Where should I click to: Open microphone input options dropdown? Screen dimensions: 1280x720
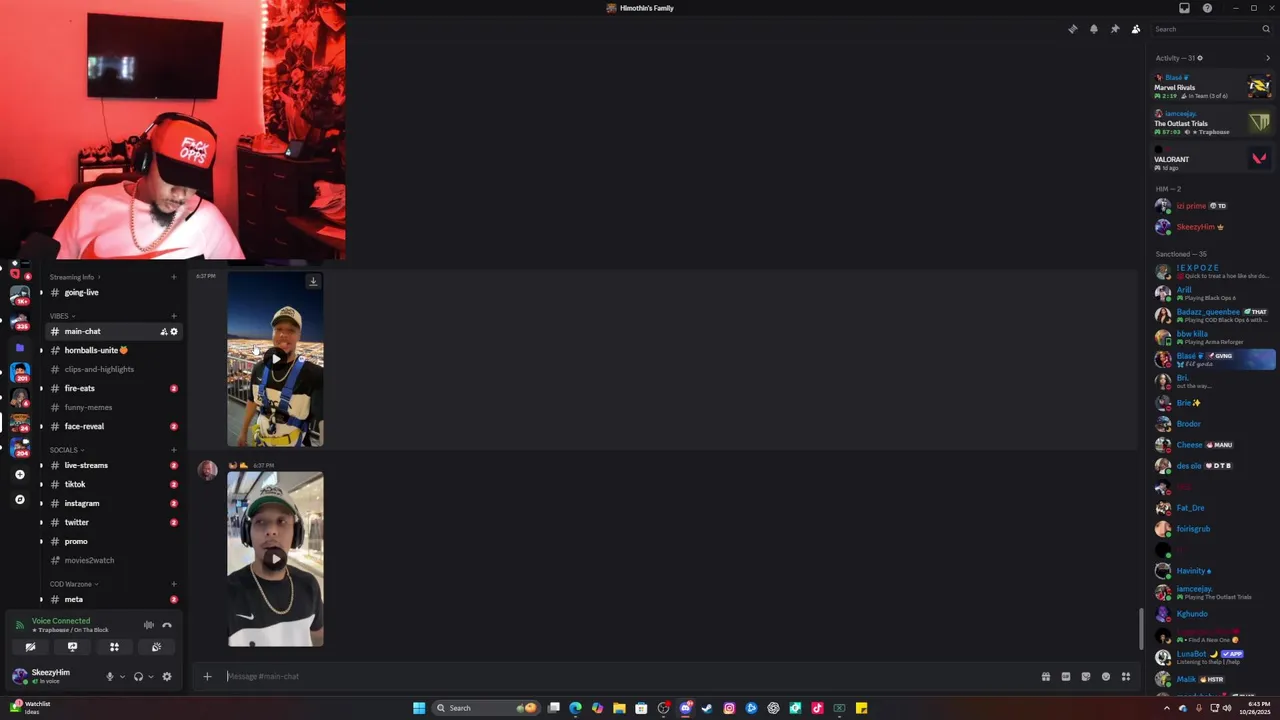point(122,677)
